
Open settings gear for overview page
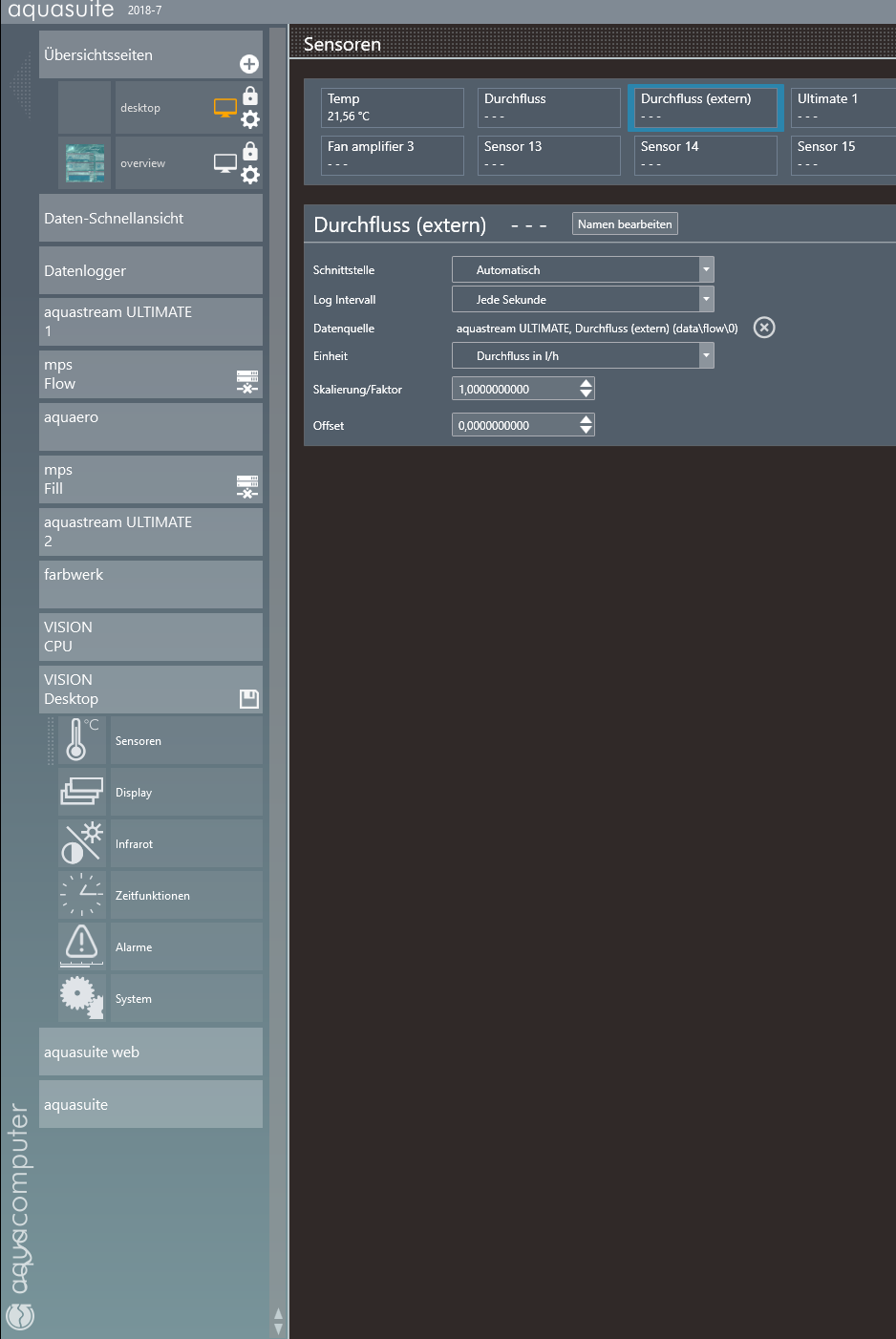pos(250,175)
